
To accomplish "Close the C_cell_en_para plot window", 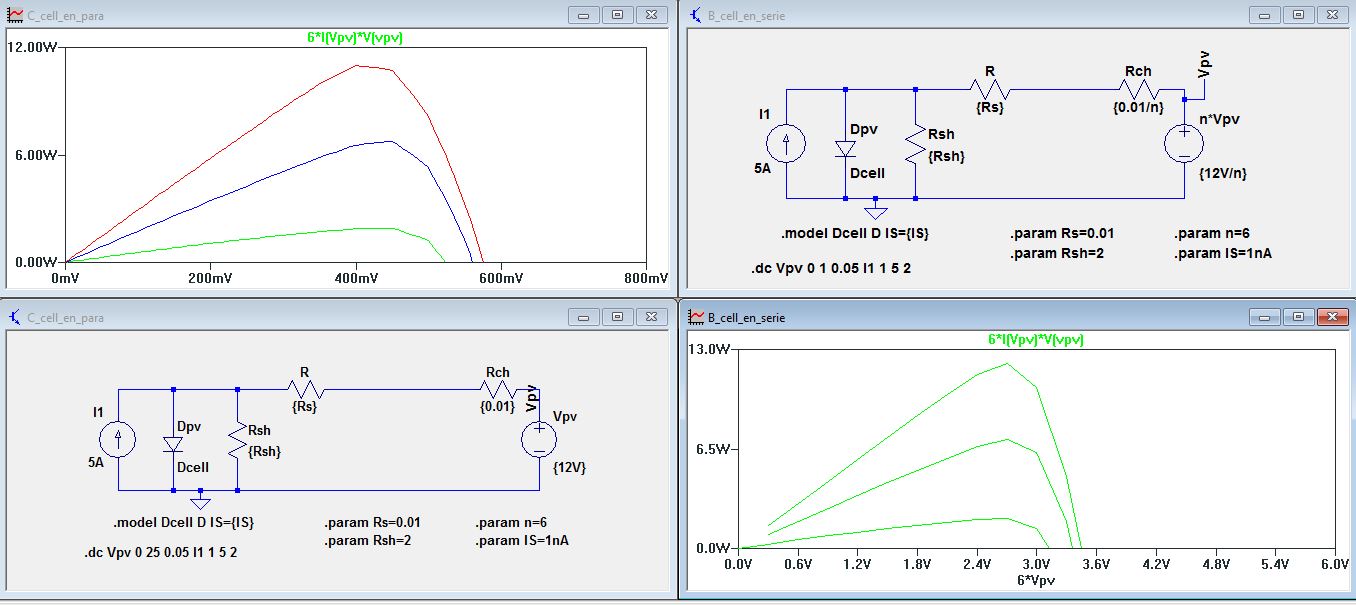I will click(x=651, y=15).
